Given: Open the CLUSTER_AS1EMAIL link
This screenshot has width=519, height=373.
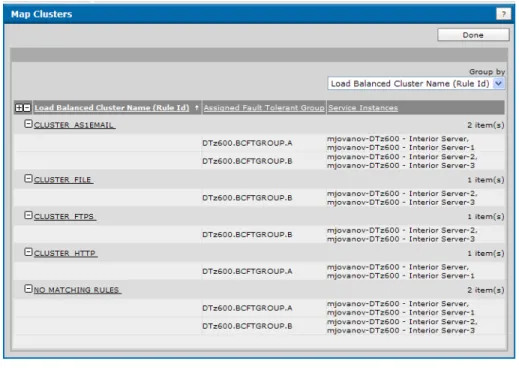Looking at the screenshot, I should pyautogui.click(x=74, y=125).
